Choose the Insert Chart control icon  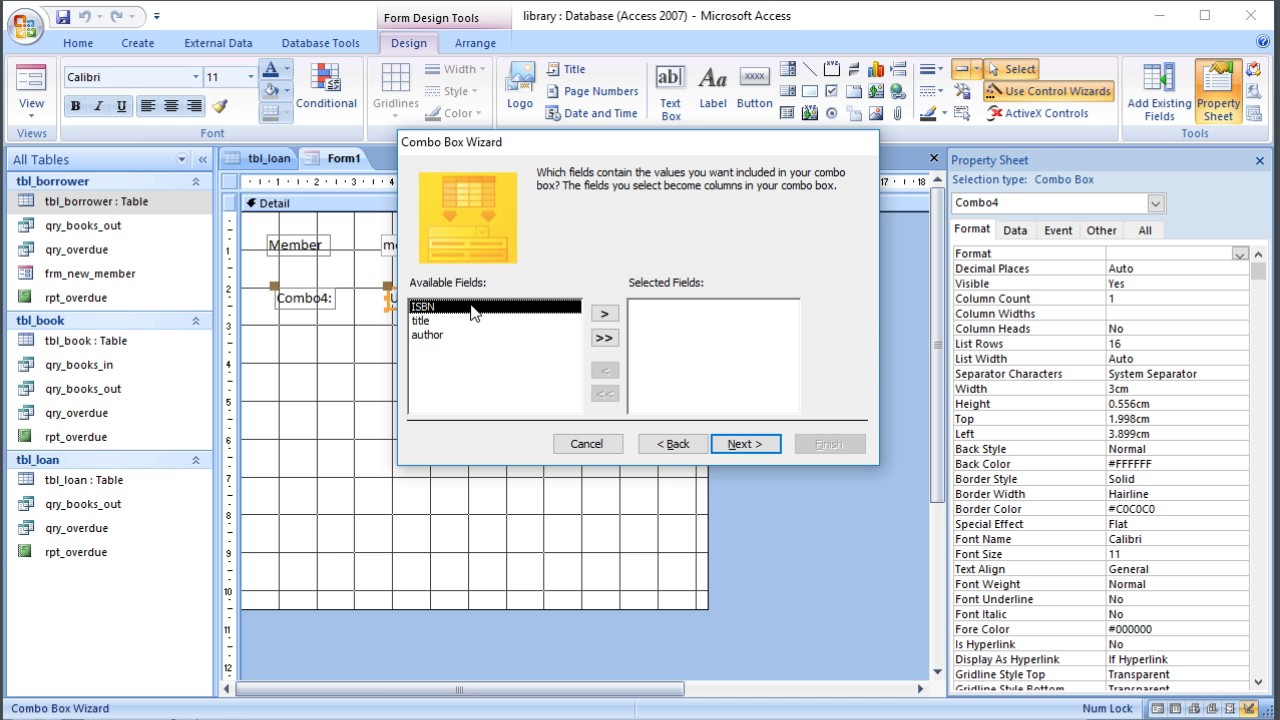(x=876, y=69)
